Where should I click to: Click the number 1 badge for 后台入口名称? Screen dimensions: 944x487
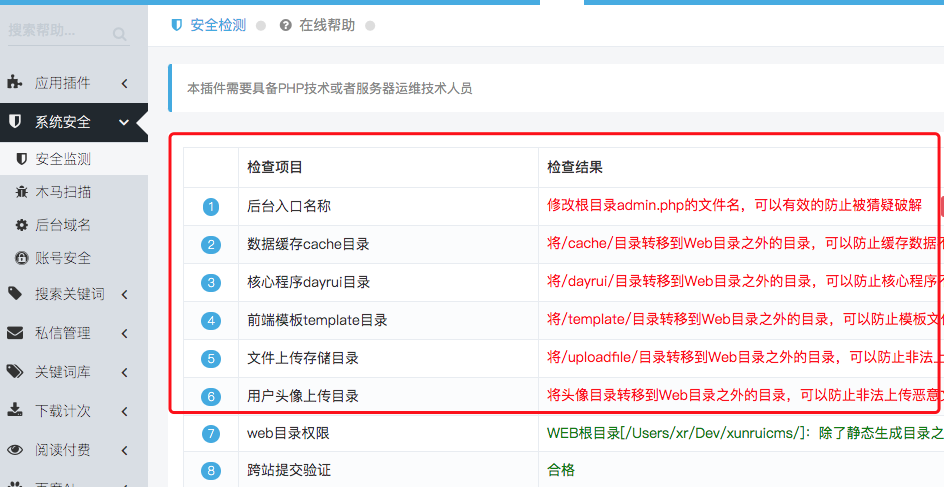211,207
